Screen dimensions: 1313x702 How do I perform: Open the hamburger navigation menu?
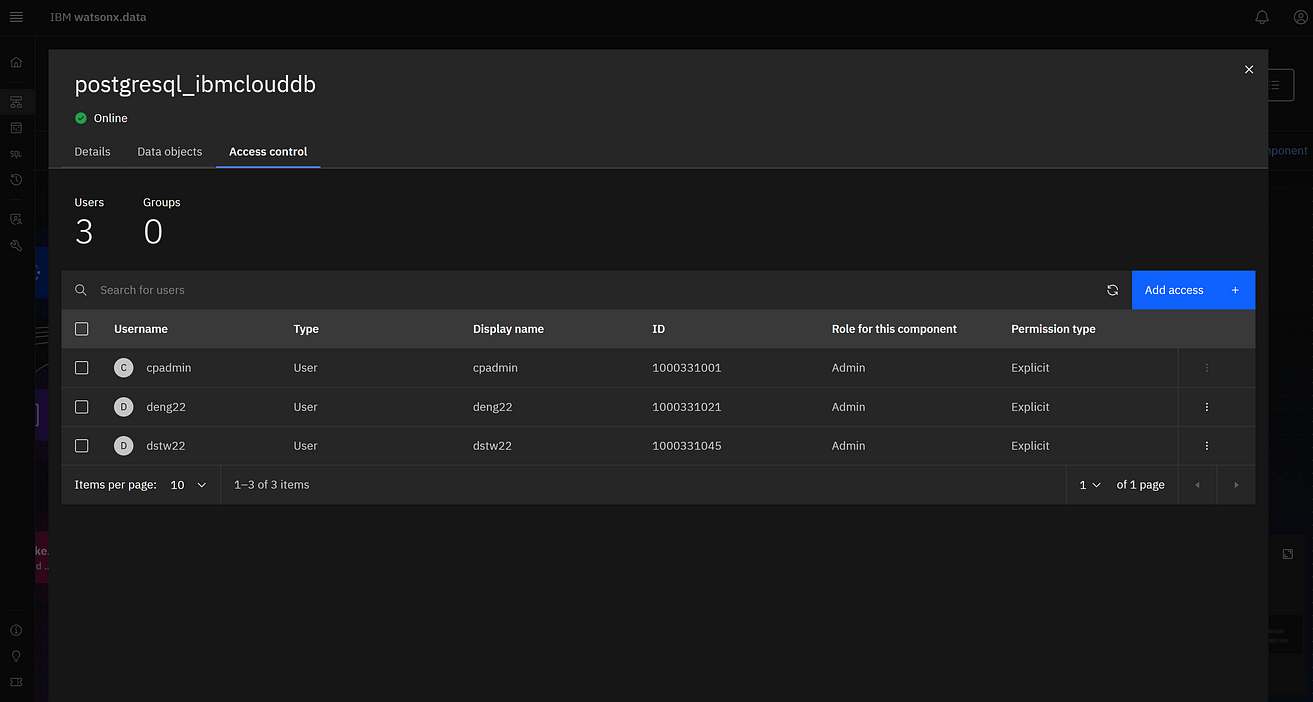click(16, 17)
